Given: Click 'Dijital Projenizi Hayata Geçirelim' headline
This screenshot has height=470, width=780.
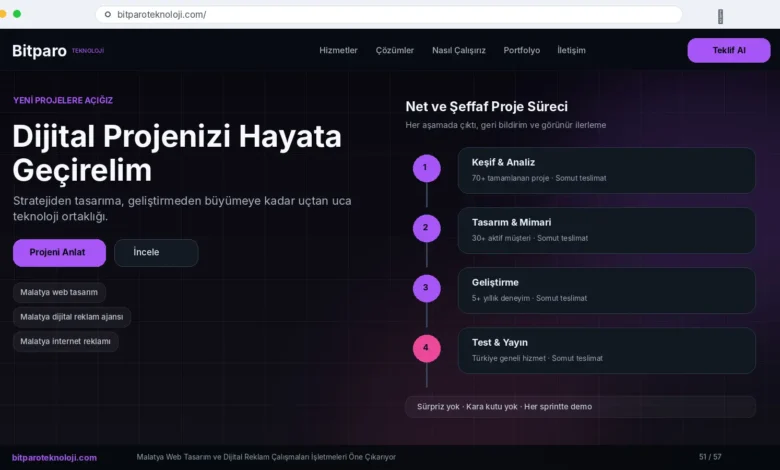Looking at the screenshot, I should point(177,153).
